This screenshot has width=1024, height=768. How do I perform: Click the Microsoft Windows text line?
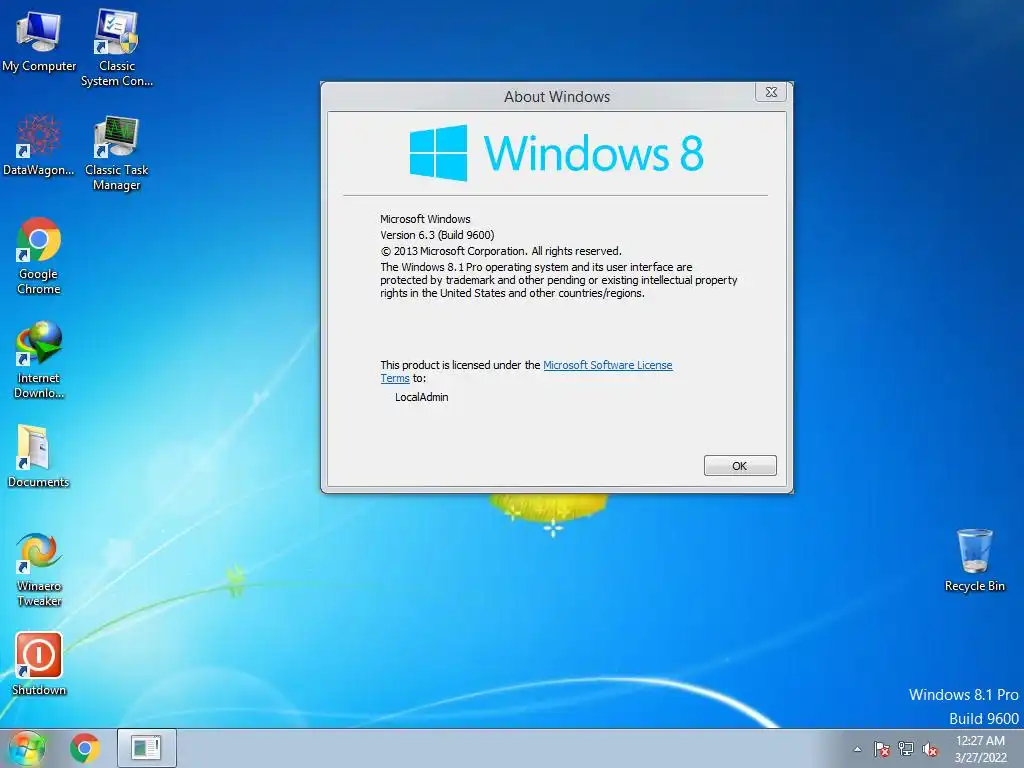point(425,219)
